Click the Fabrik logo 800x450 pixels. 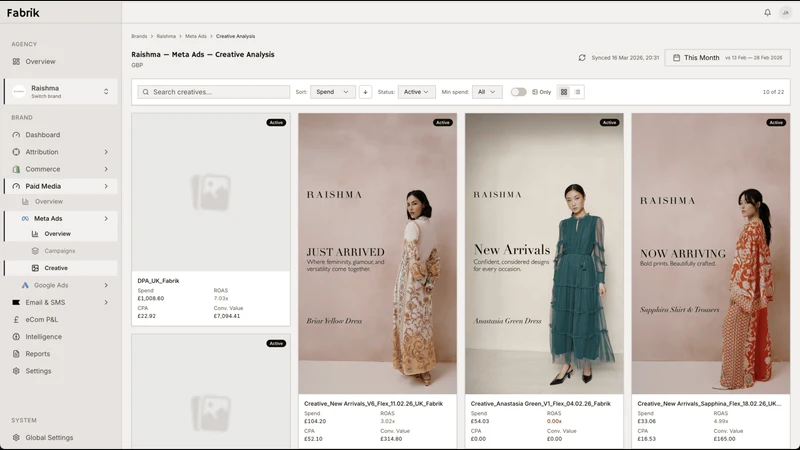point(23,13)
